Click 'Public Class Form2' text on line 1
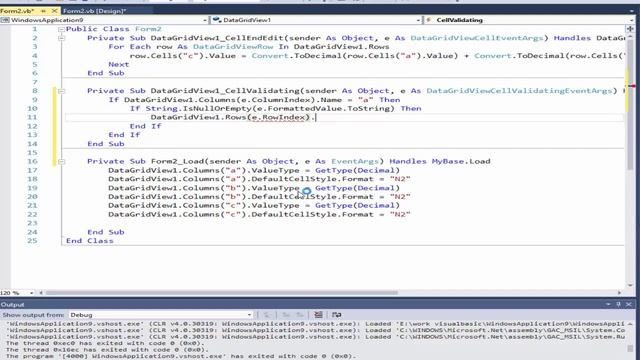The image size is (640, 360). [114, 29]
